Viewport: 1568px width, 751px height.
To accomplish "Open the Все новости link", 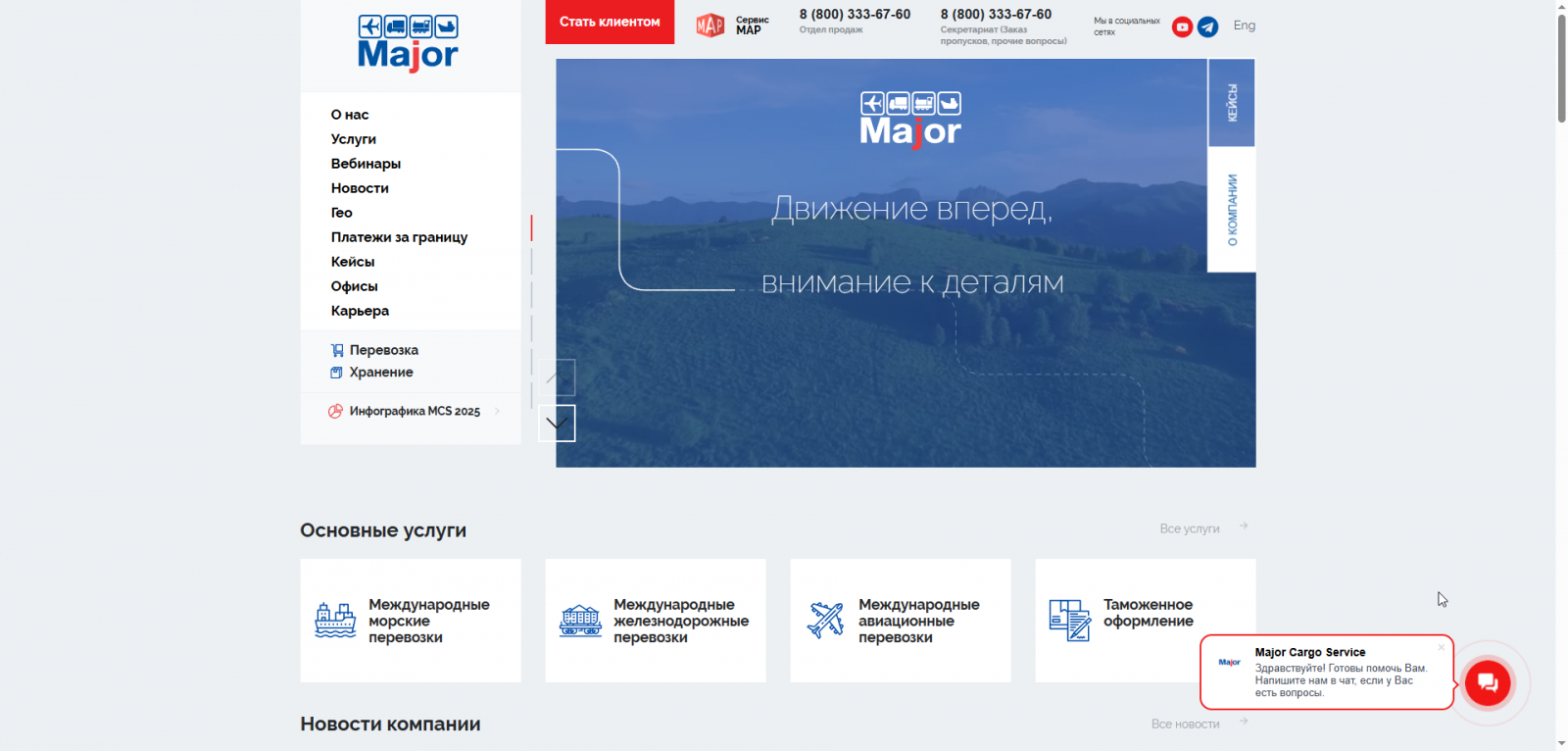I will pyautogui.click(x=1186, y=724).
